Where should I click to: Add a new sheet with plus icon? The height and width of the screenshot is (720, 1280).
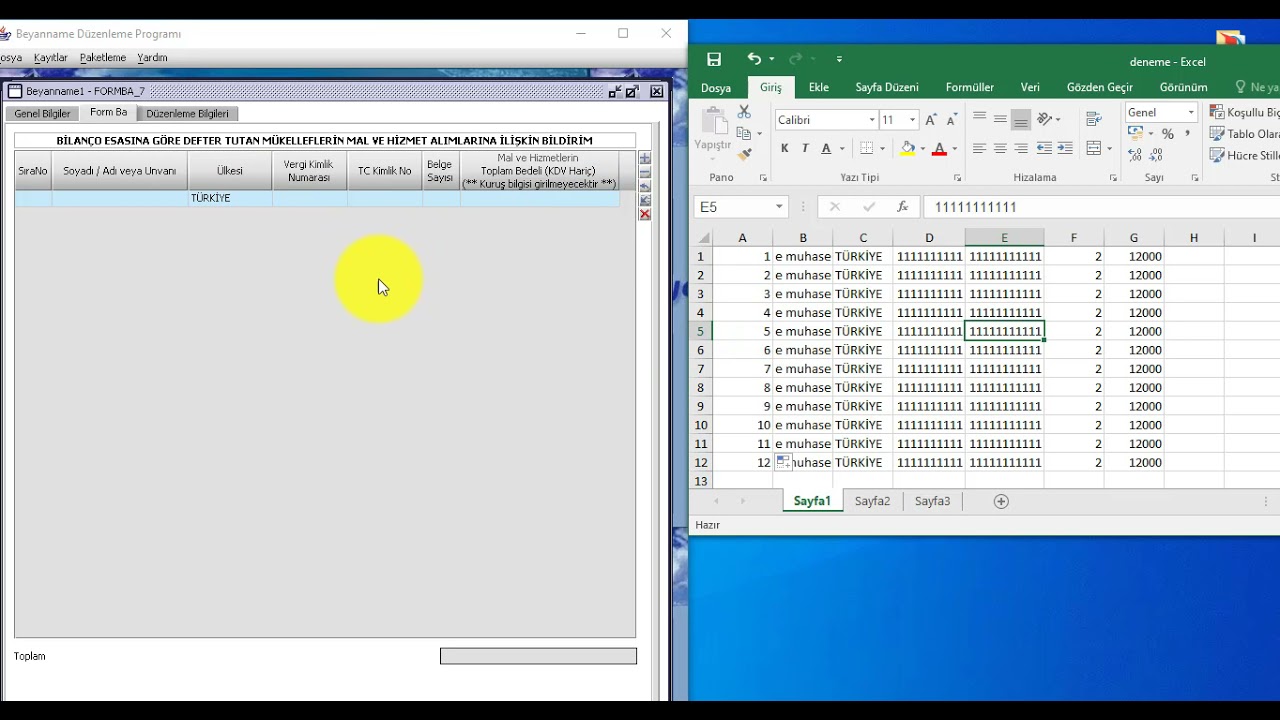click(1001, 501)
